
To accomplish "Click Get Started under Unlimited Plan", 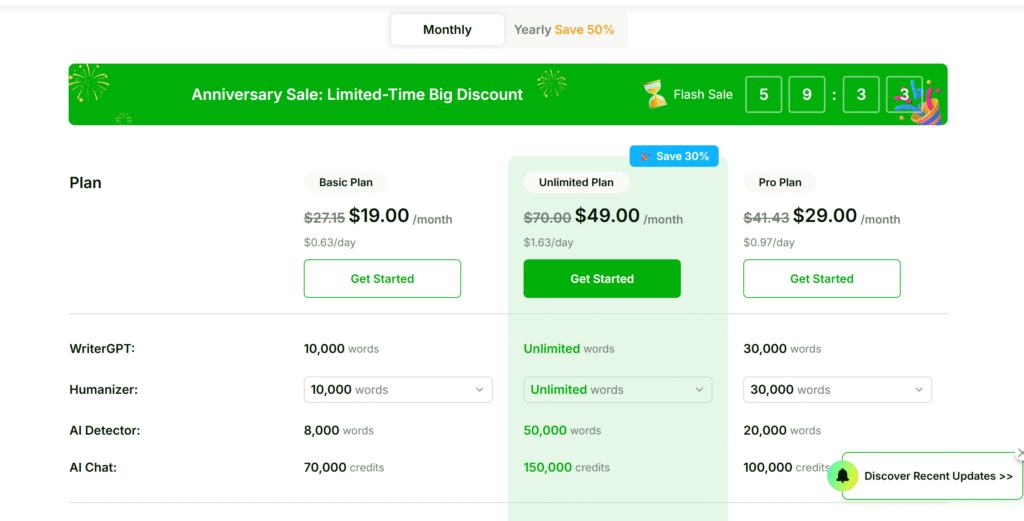I will pos(602,279).
